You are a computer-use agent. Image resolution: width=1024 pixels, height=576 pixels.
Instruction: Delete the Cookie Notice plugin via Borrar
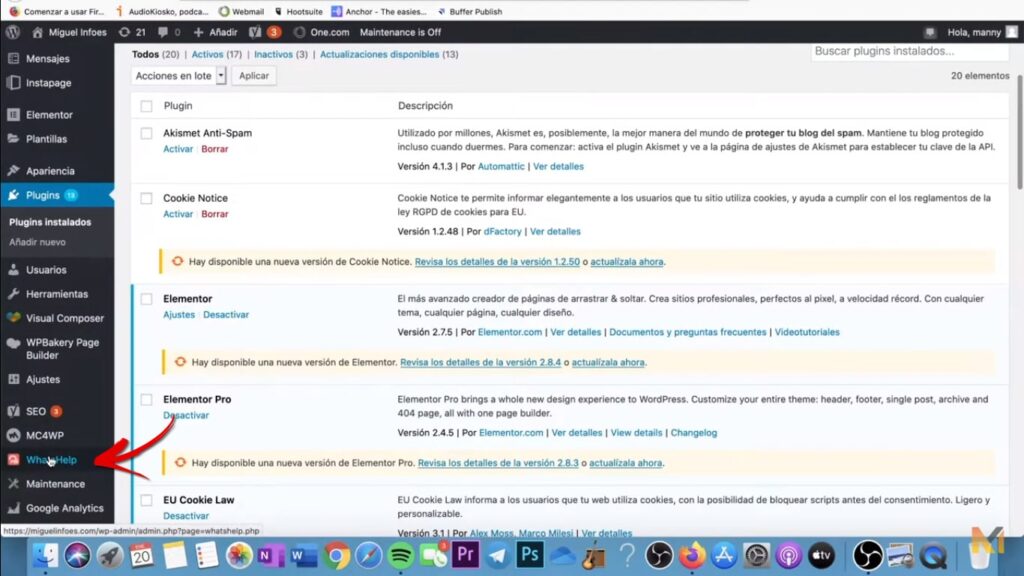(215, 214)
